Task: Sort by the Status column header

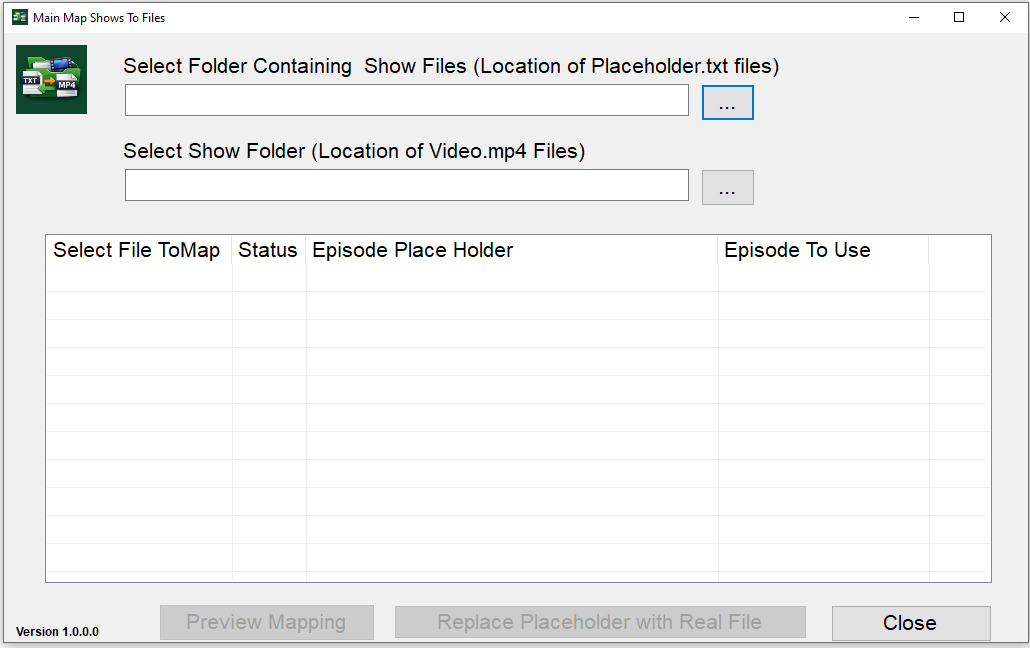Action: [x=268, y=250]
